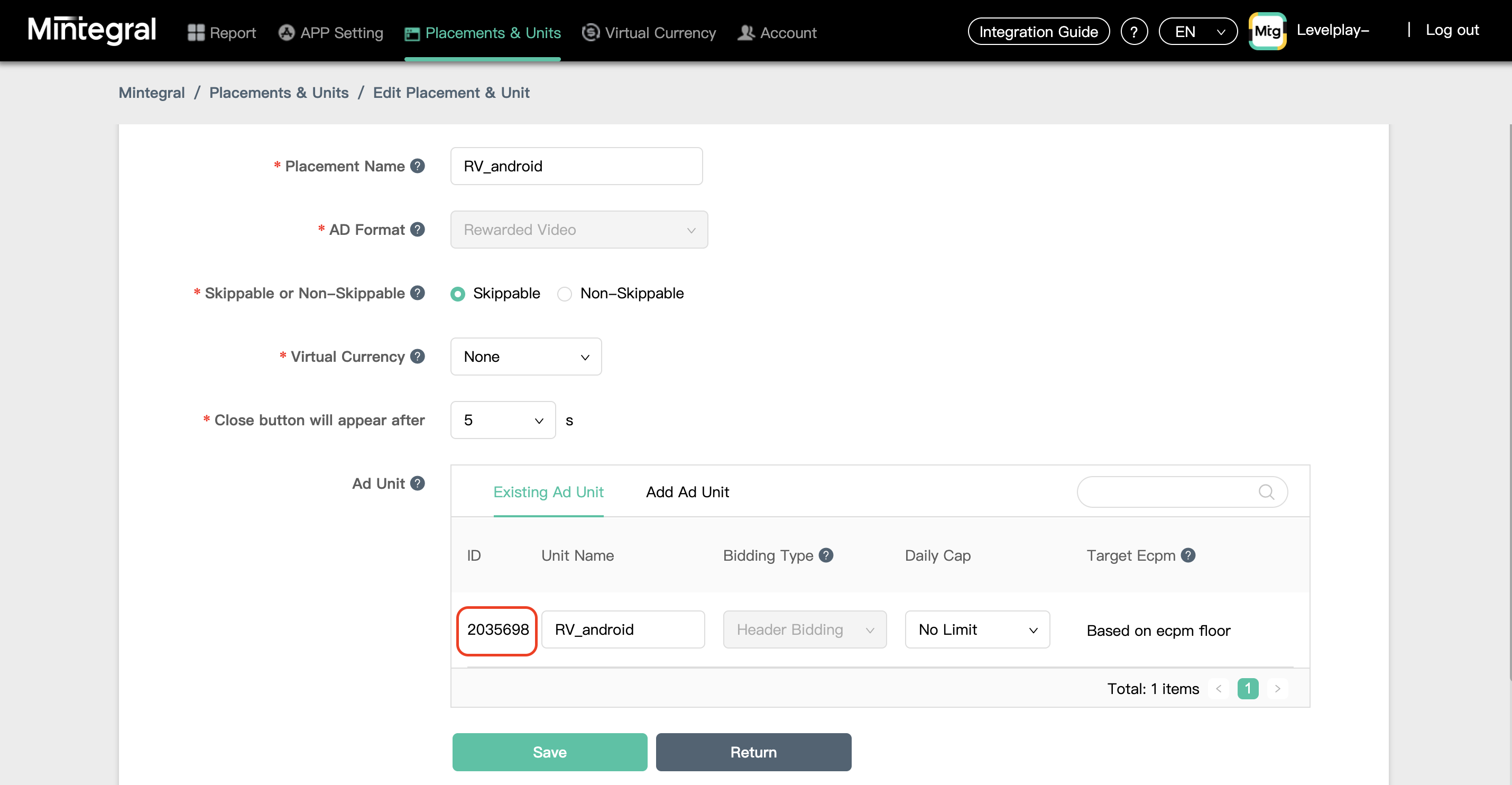Open help via question mark button
The height and width of the screenshot is (785, 1512).
(x=1134, y=32)
